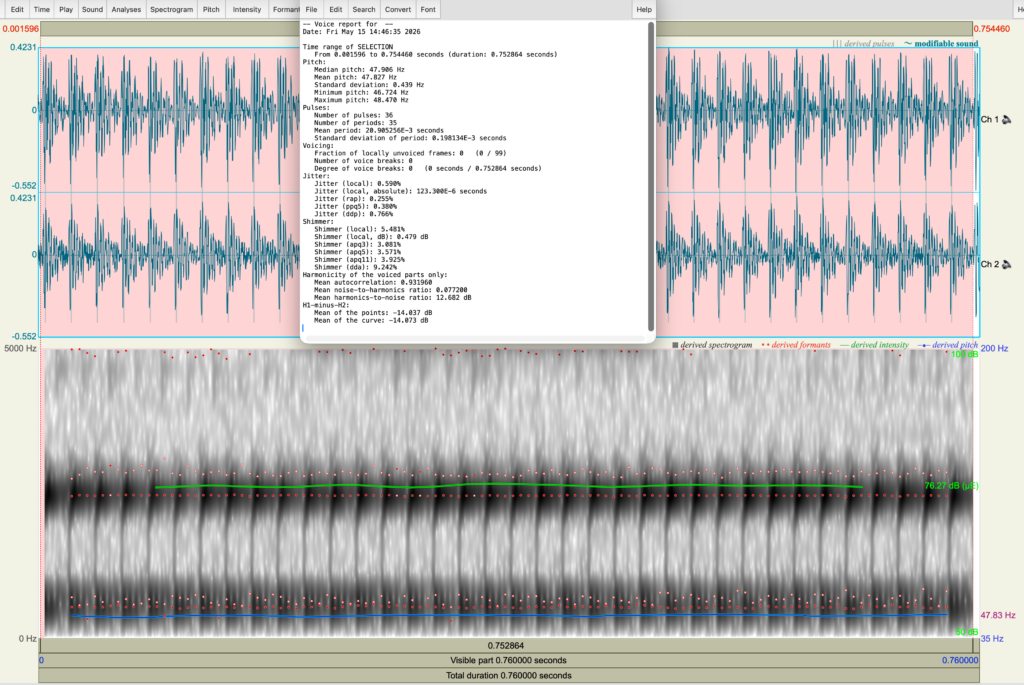1024x685 pixels.
Task: Click the 'Shimmer (local): 5.481%' line
Action: (359, 229)
